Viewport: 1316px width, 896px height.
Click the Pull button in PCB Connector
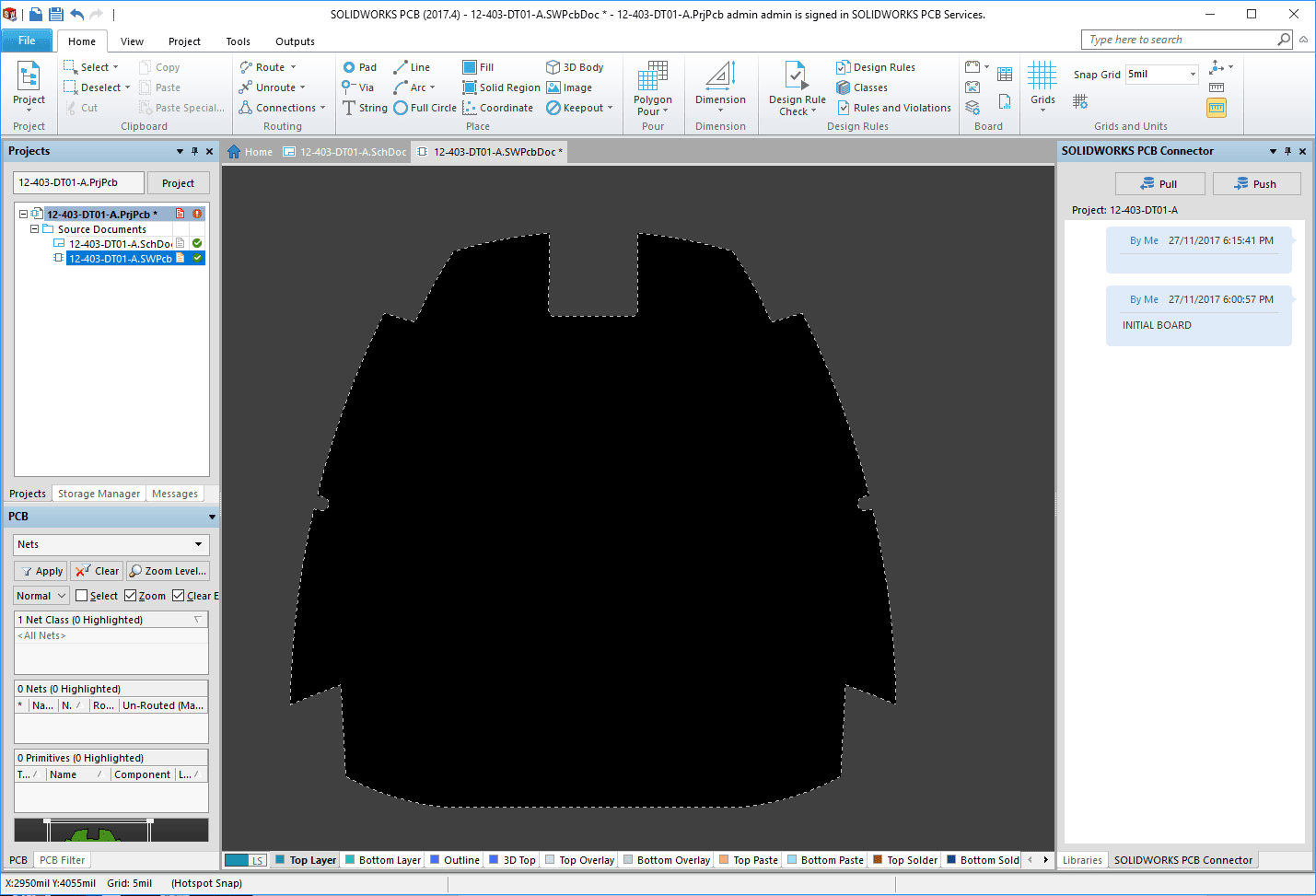[1159, 184]
